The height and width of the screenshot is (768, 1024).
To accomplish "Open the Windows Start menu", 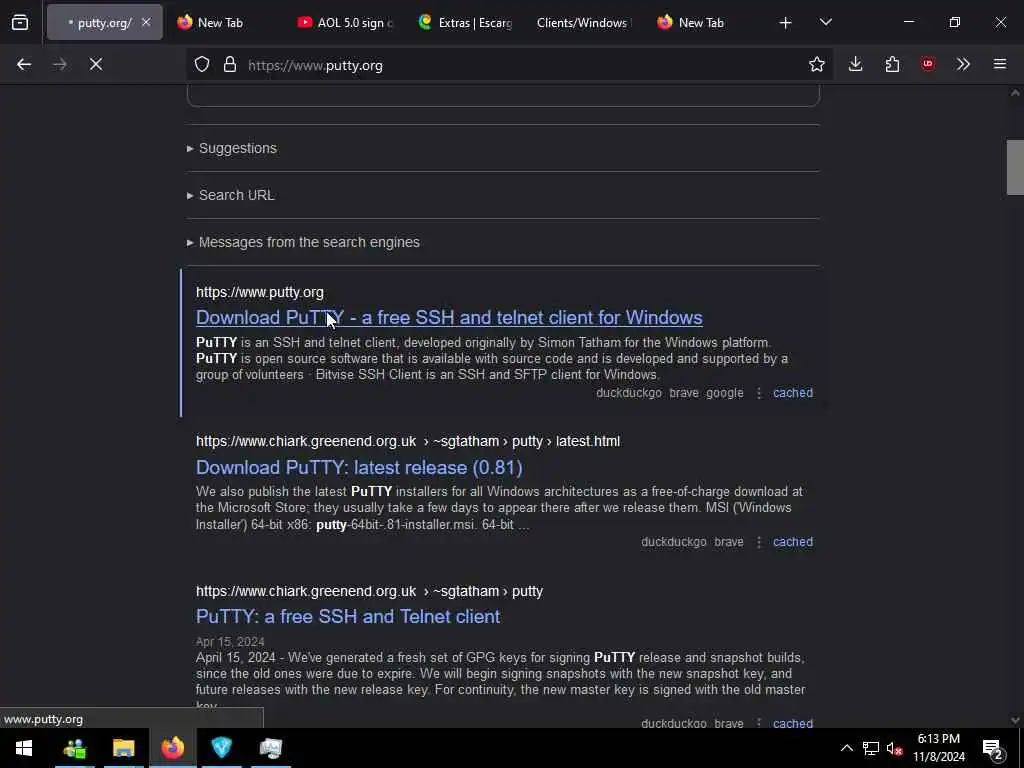I will (24, 748).
